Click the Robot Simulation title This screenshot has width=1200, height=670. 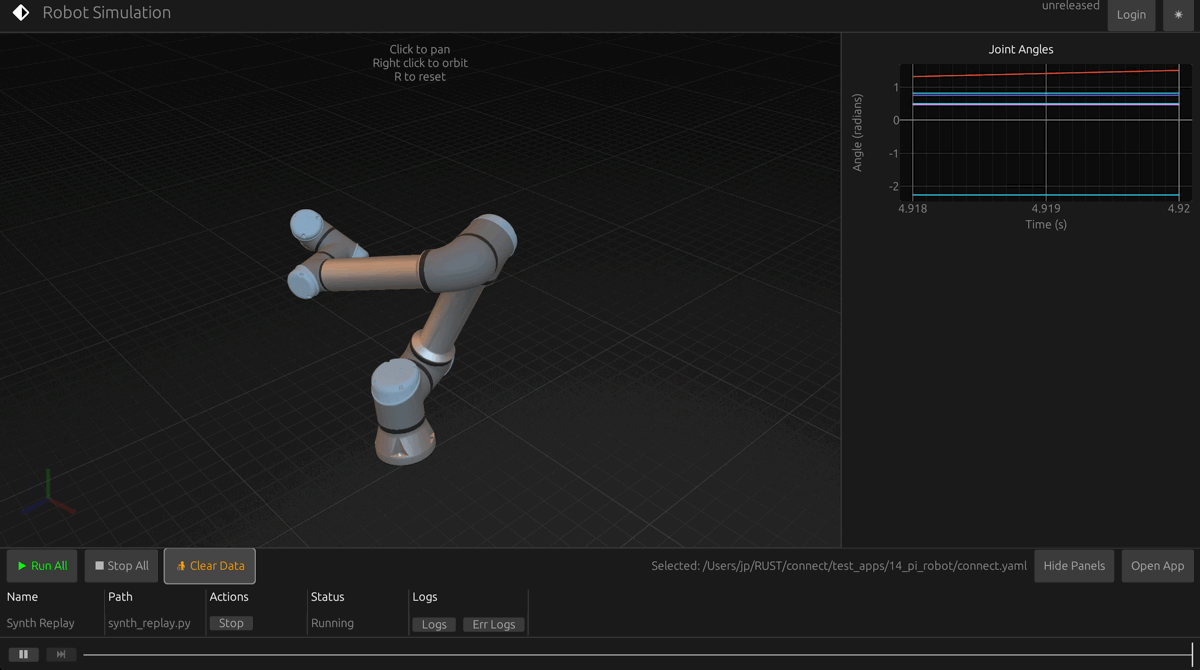click(107, 13)
